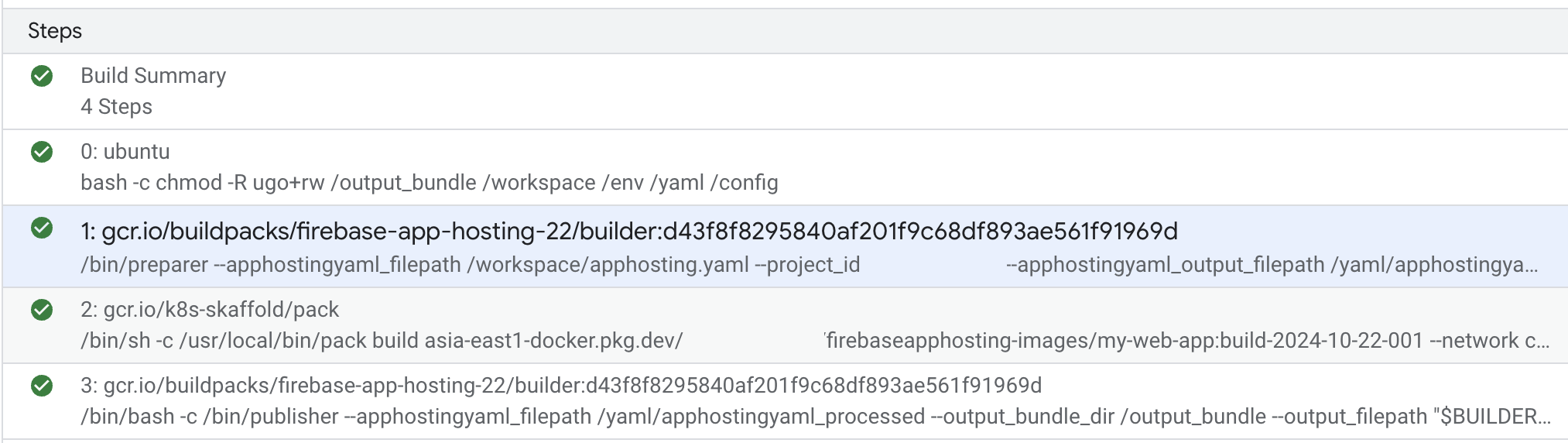Open step 3 firebase-app-hosting builder title

point(560,386)
